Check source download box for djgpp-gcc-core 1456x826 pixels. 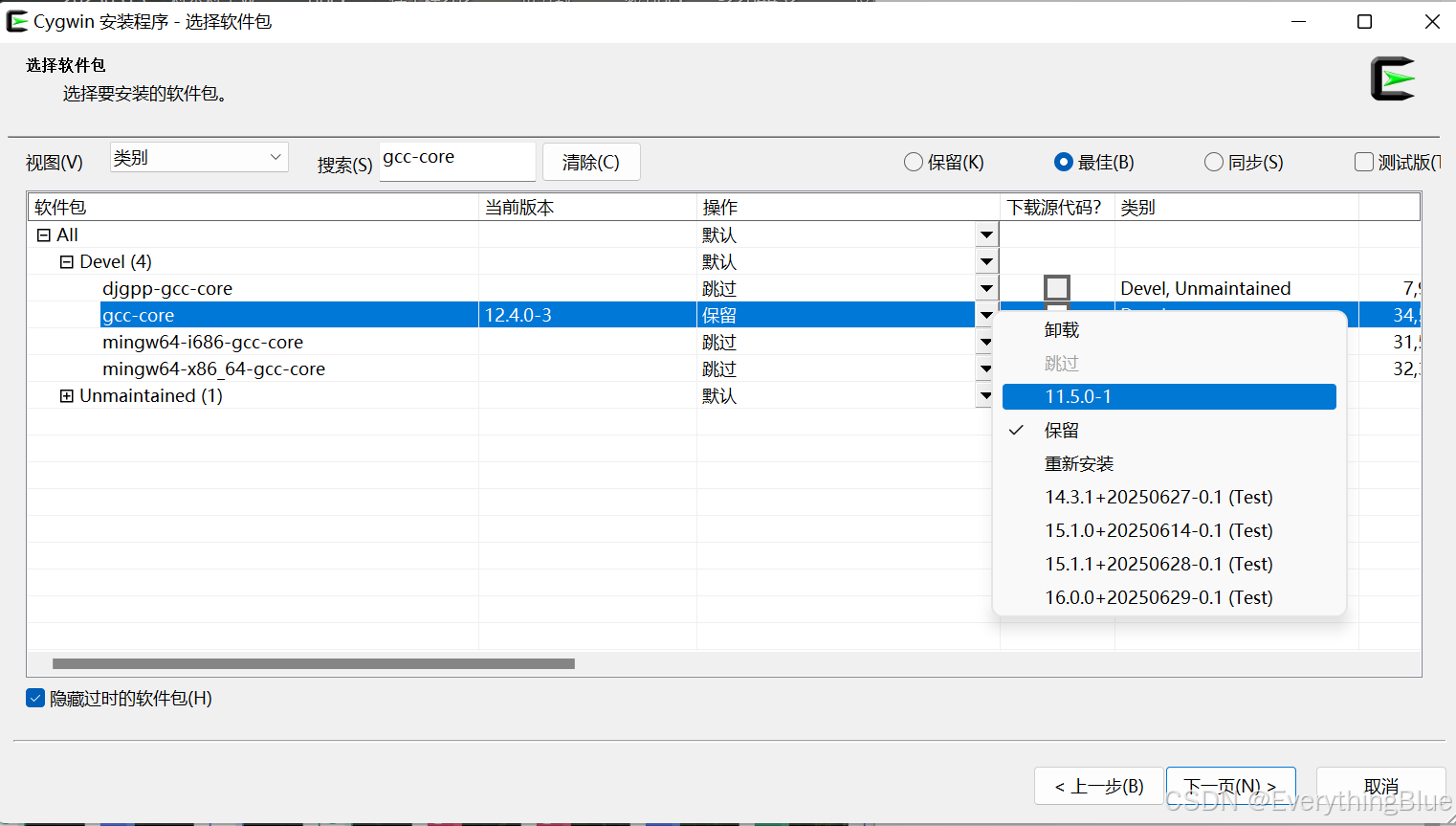pos(1057,287)
